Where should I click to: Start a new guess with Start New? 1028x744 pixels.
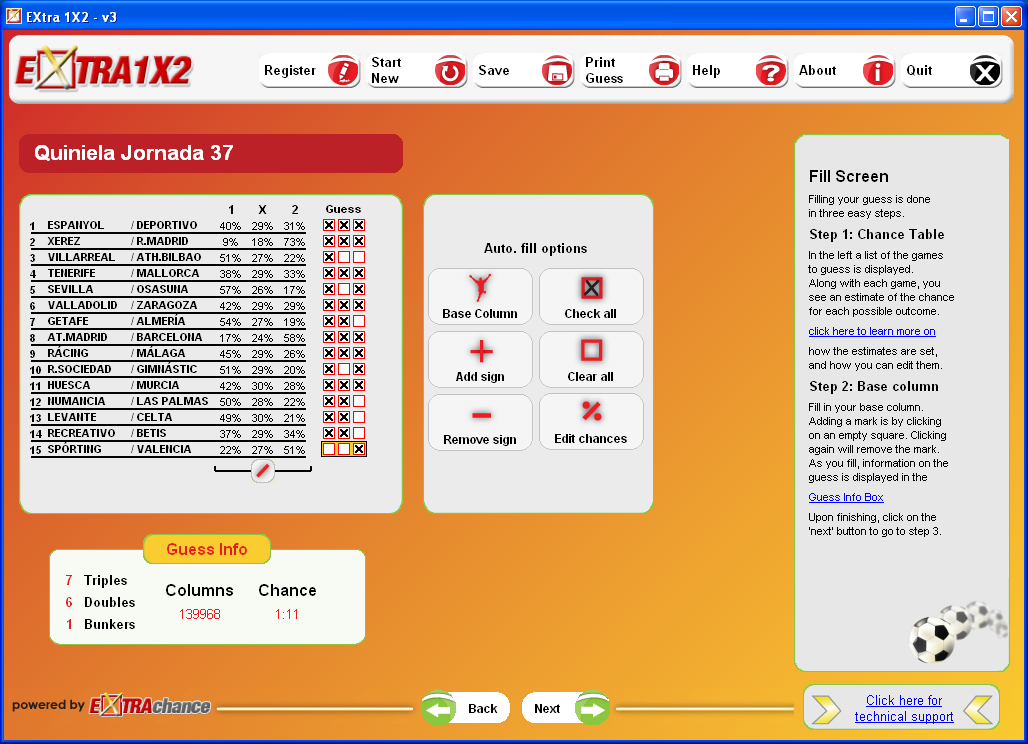[417, 71]
